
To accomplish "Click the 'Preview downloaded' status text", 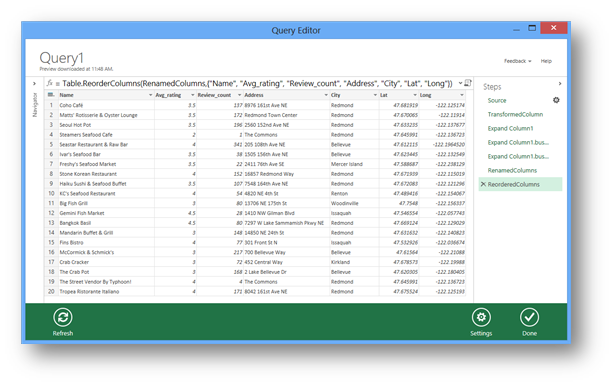I will click(x=76, y=69).
